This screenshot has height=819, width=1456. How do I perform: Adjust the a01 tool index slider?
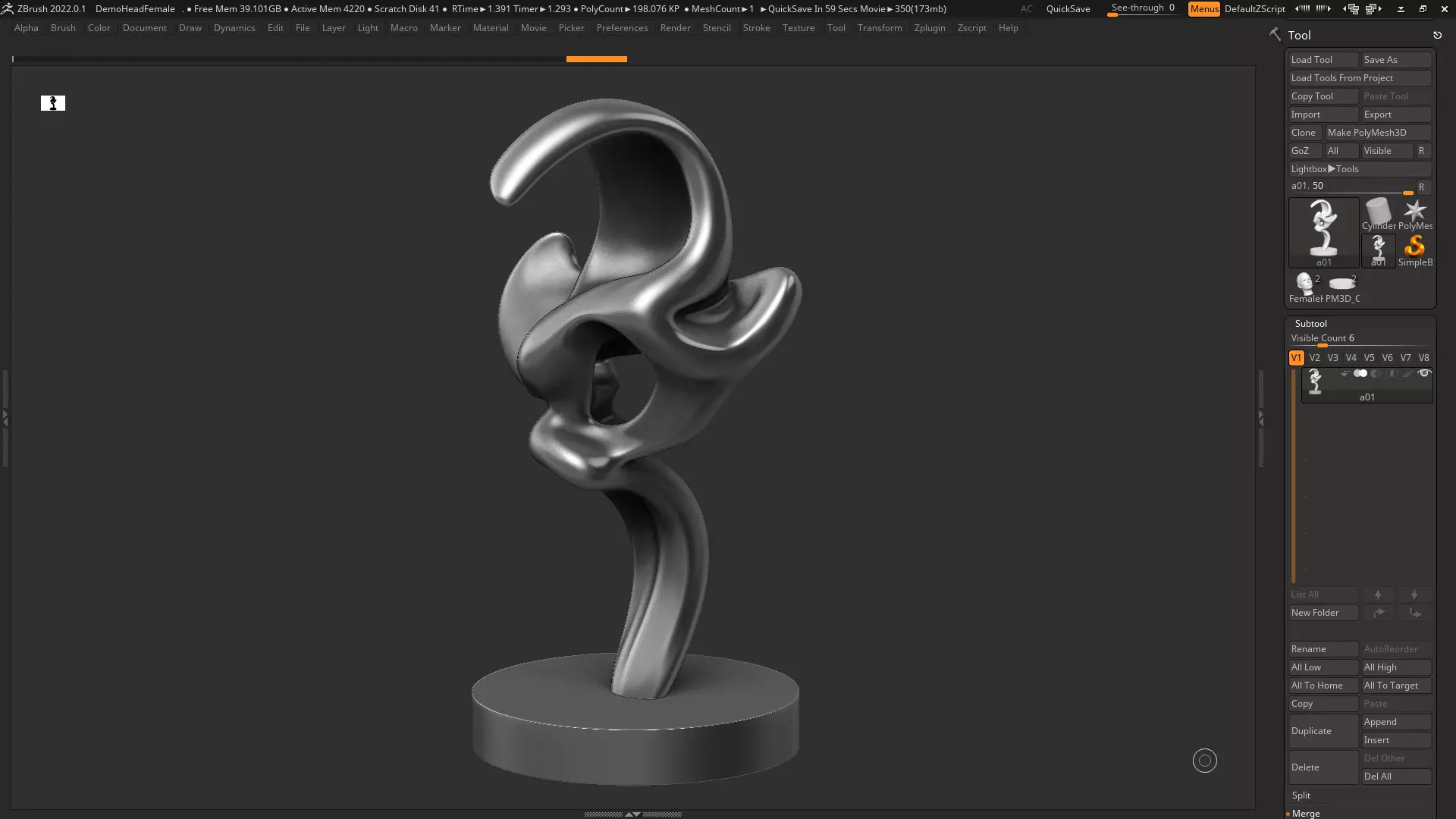pyautogui.click(x=1351, y=187)
